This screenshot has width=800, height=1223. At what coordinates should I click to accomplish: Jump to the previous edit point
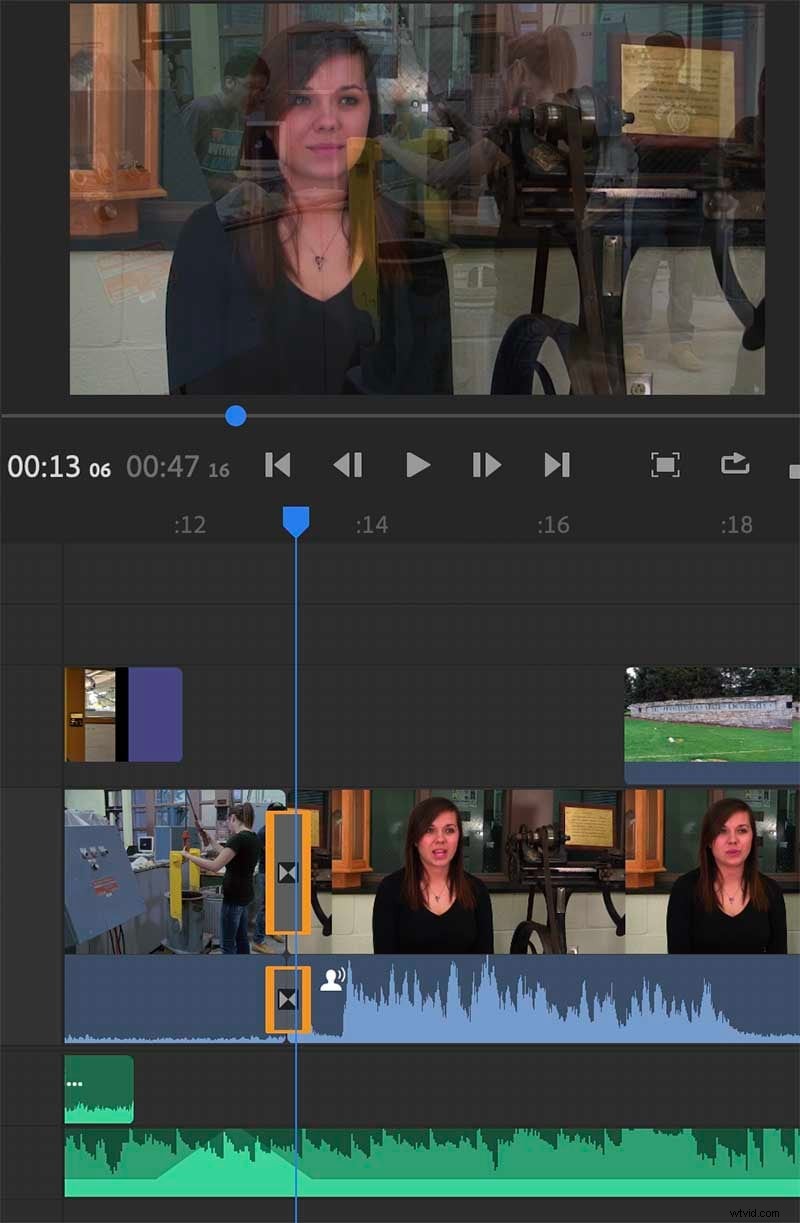[278, 465]
